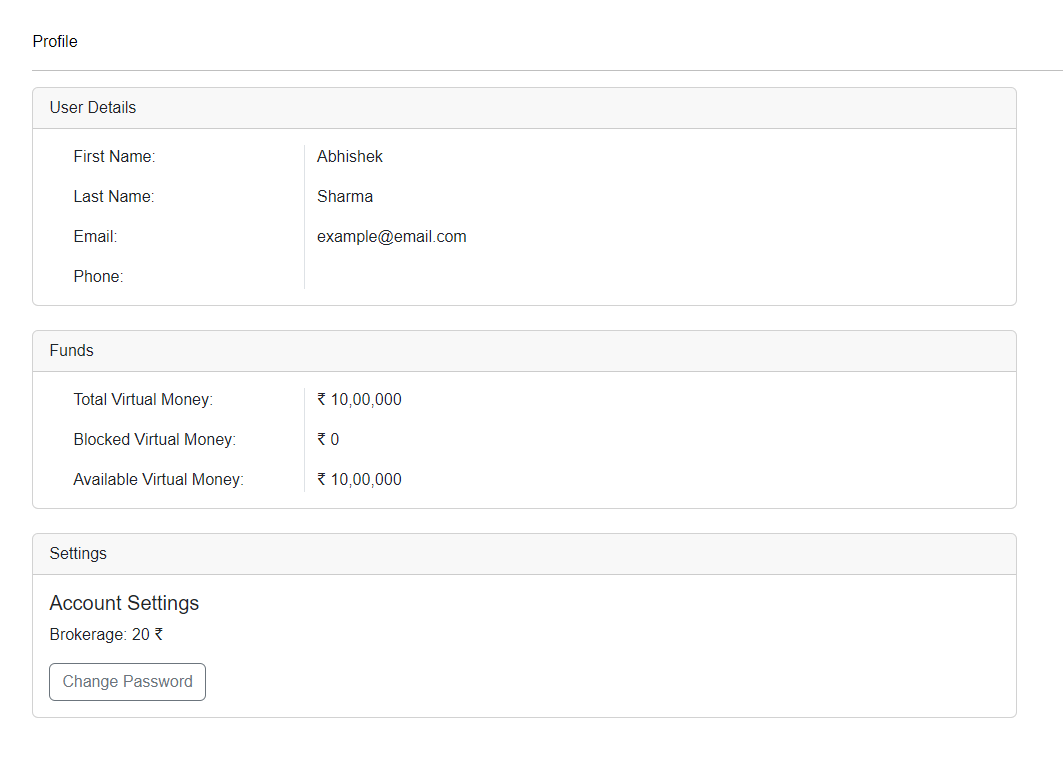This screenshot has height=778, width=1063.
Task: Click the example@email.com email address
Action: pos(391,237)
